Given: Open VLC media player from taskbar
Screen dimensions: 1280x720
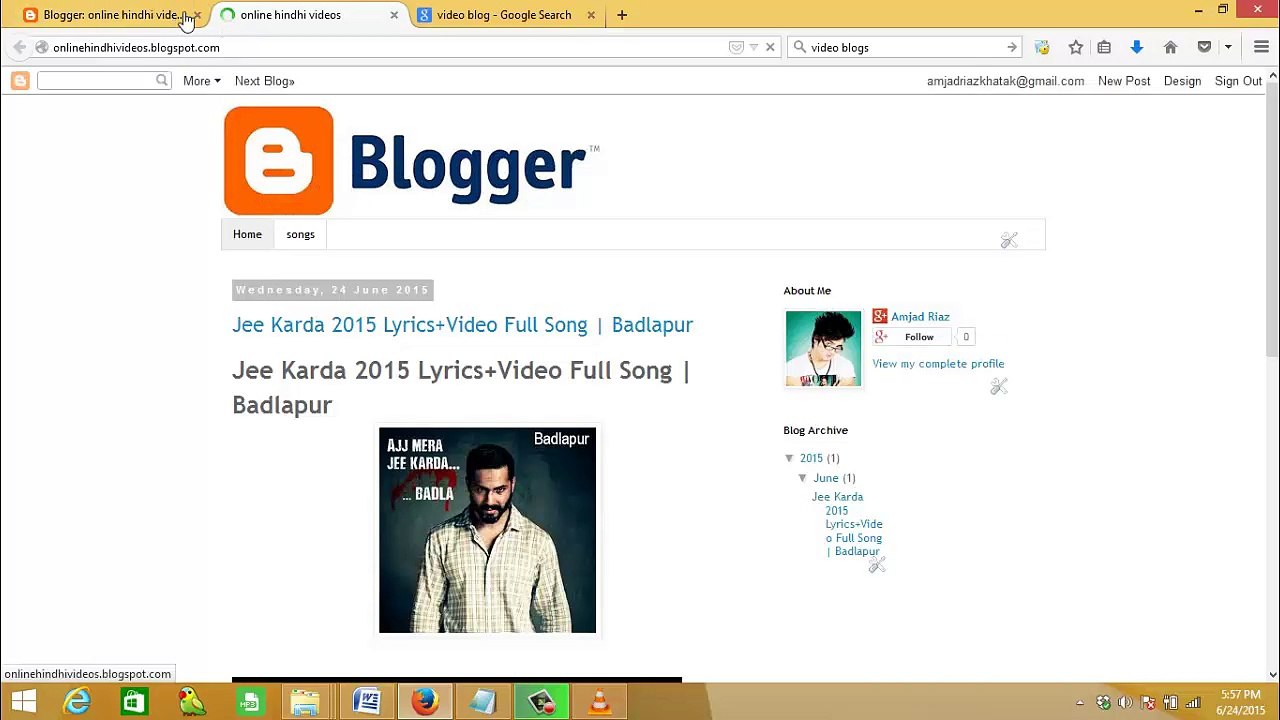Looking at the screenshot, I should pos(600,702).
